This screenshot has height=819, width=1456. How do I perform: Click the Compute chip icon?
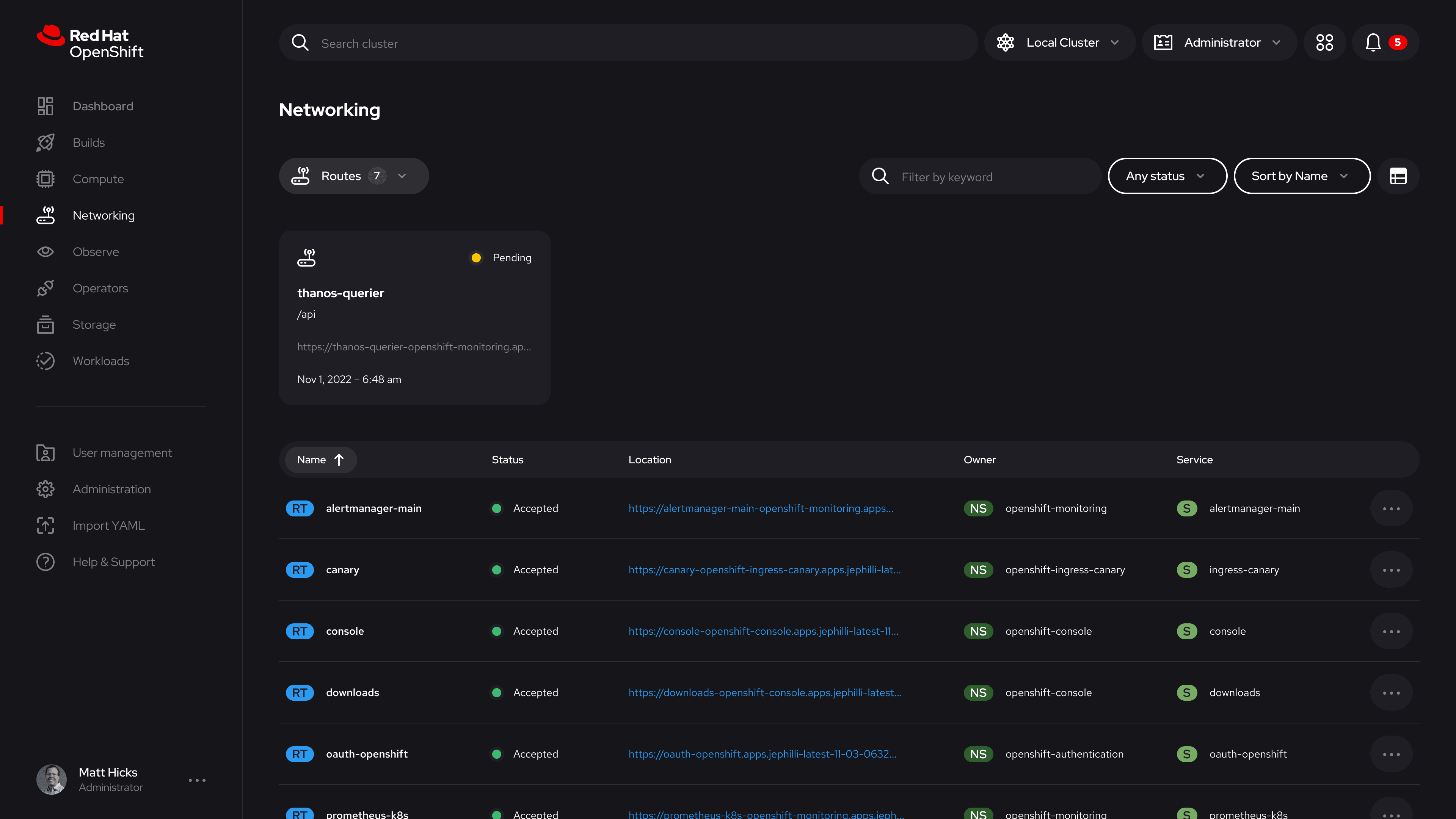tap(45, 179)
